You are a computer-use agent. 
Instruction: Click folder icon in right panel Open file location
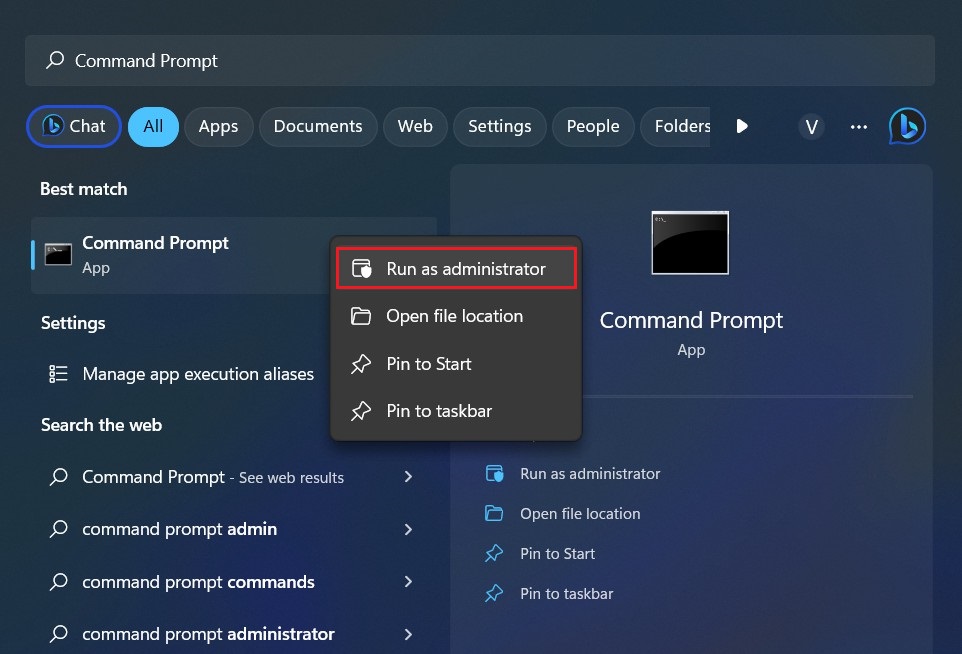coord(494,514)
